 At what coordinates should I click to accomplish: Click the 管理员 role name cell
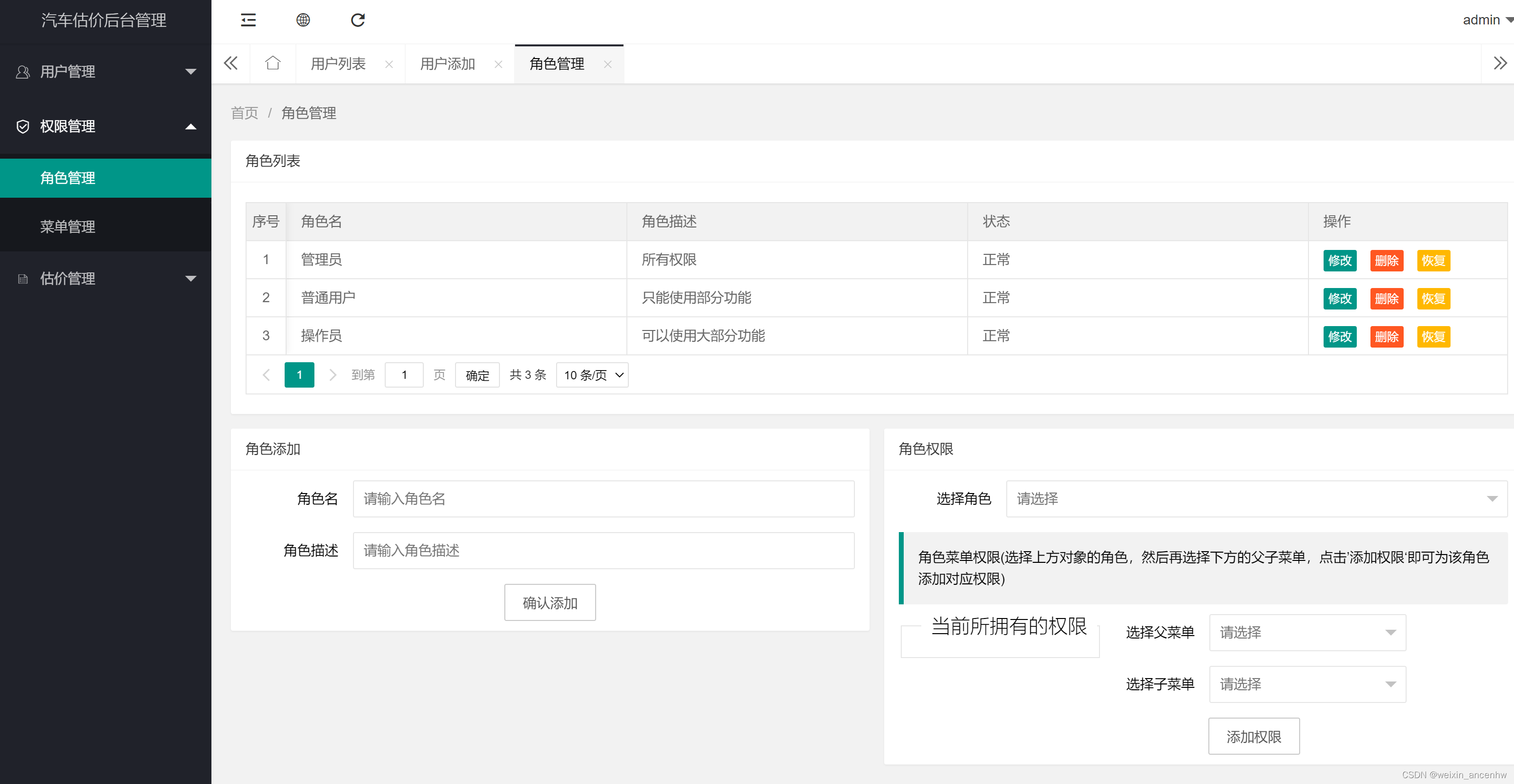[x=456, y=260]
